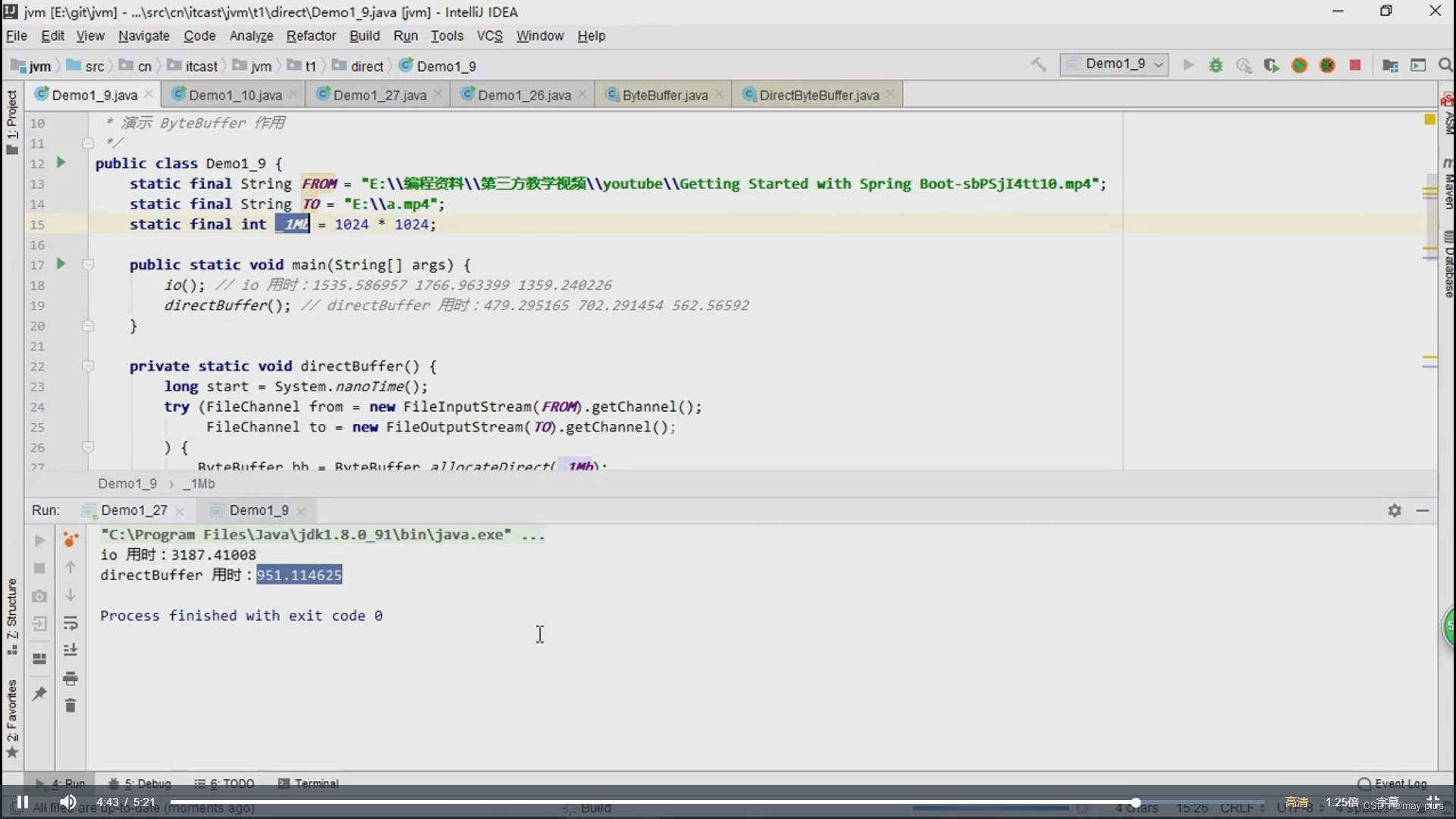This screenshot has width=1456, height=819.
Task: Open the Demo1_9 run configuration dropdown
Action: tap(1114, 64)
